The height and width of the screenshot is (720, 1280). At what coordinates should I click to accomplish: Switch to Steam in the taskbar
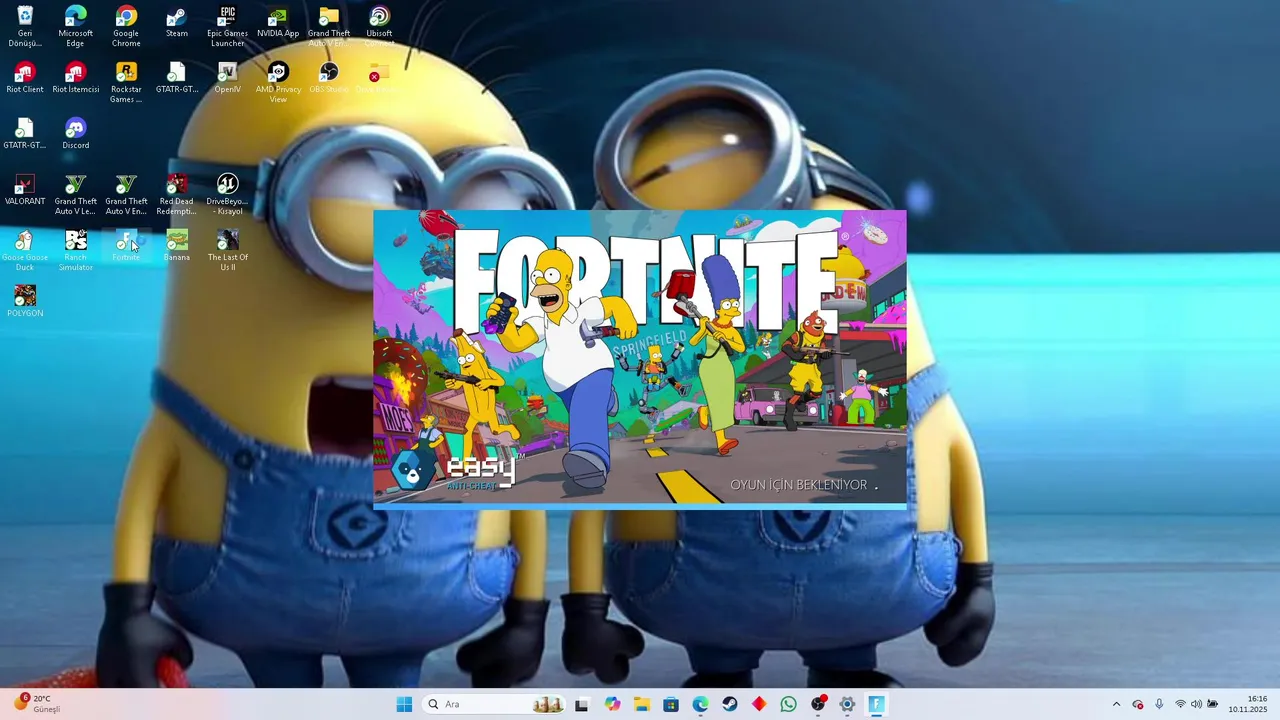[730, 704]
